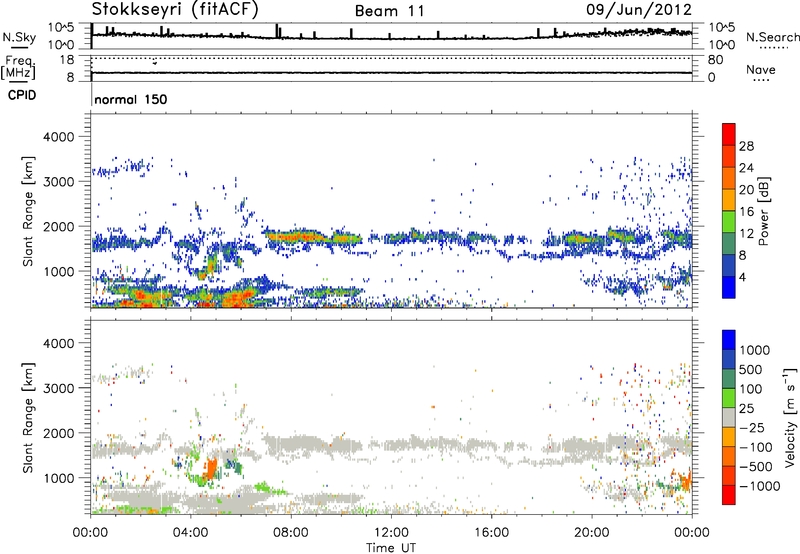Click the "12" value on Power colorbar
Image resolution: width=800 pixels, height=554 pixels.
point(746,234)
